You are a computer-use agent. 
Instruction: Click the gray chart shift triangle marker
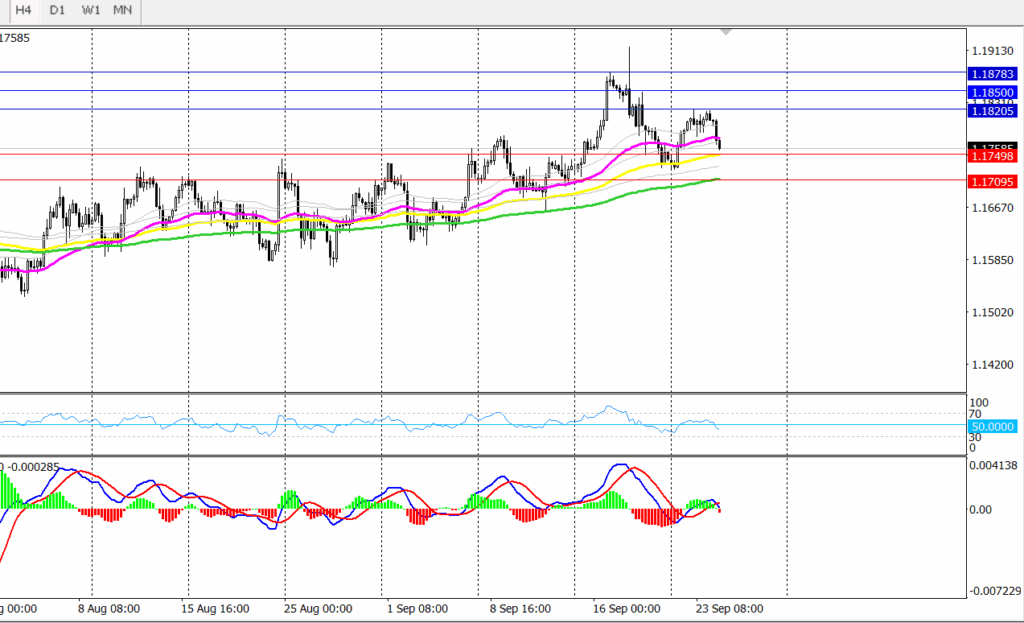coord(726,33)
